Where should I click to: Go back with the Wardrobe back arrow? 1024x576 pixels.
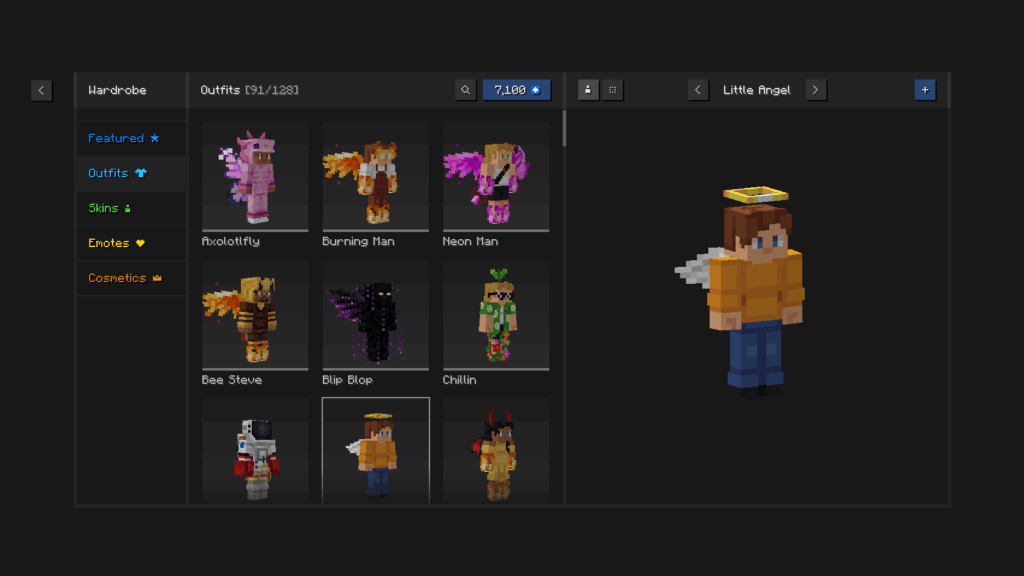(41, 90)
